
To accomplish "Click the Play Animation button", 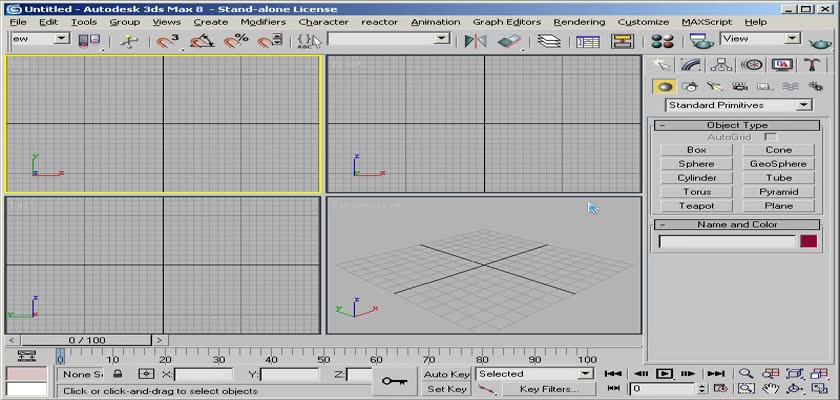I will click(664, 374).
